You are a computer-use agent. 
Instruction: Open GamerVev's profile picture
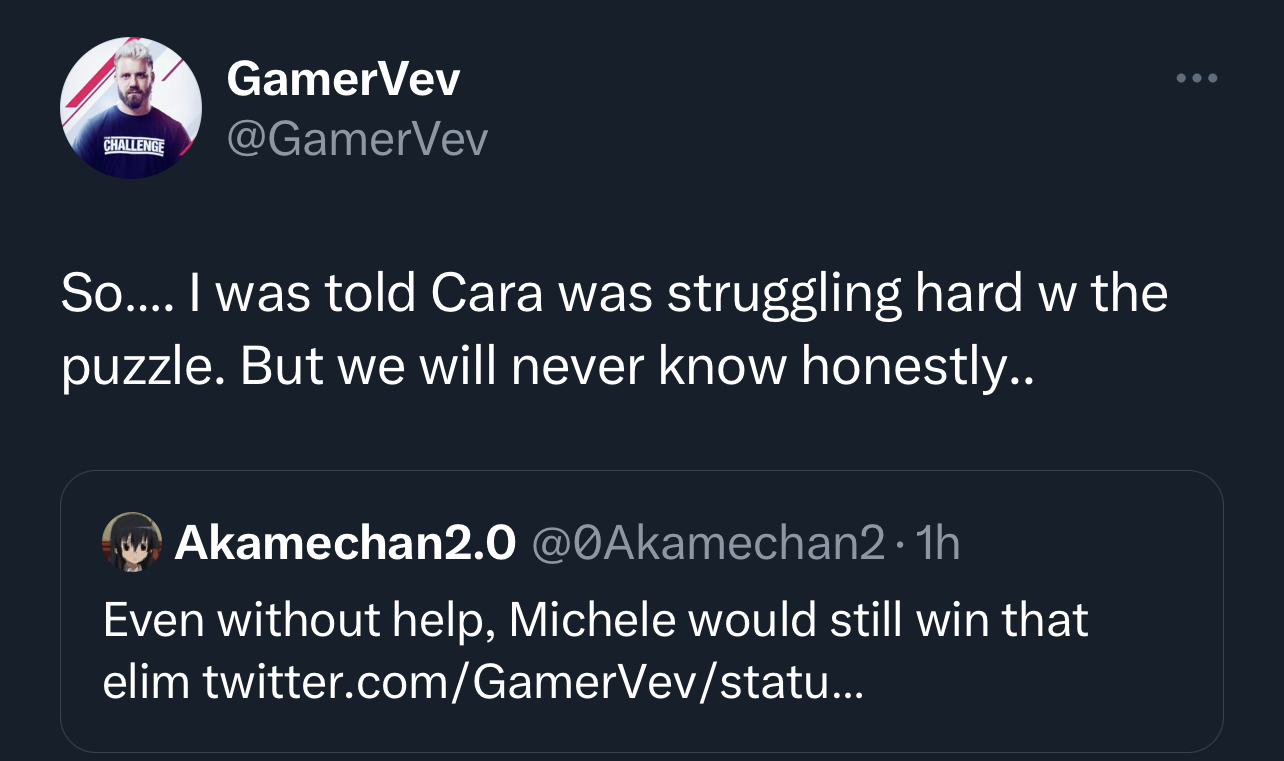coord(131,109)
